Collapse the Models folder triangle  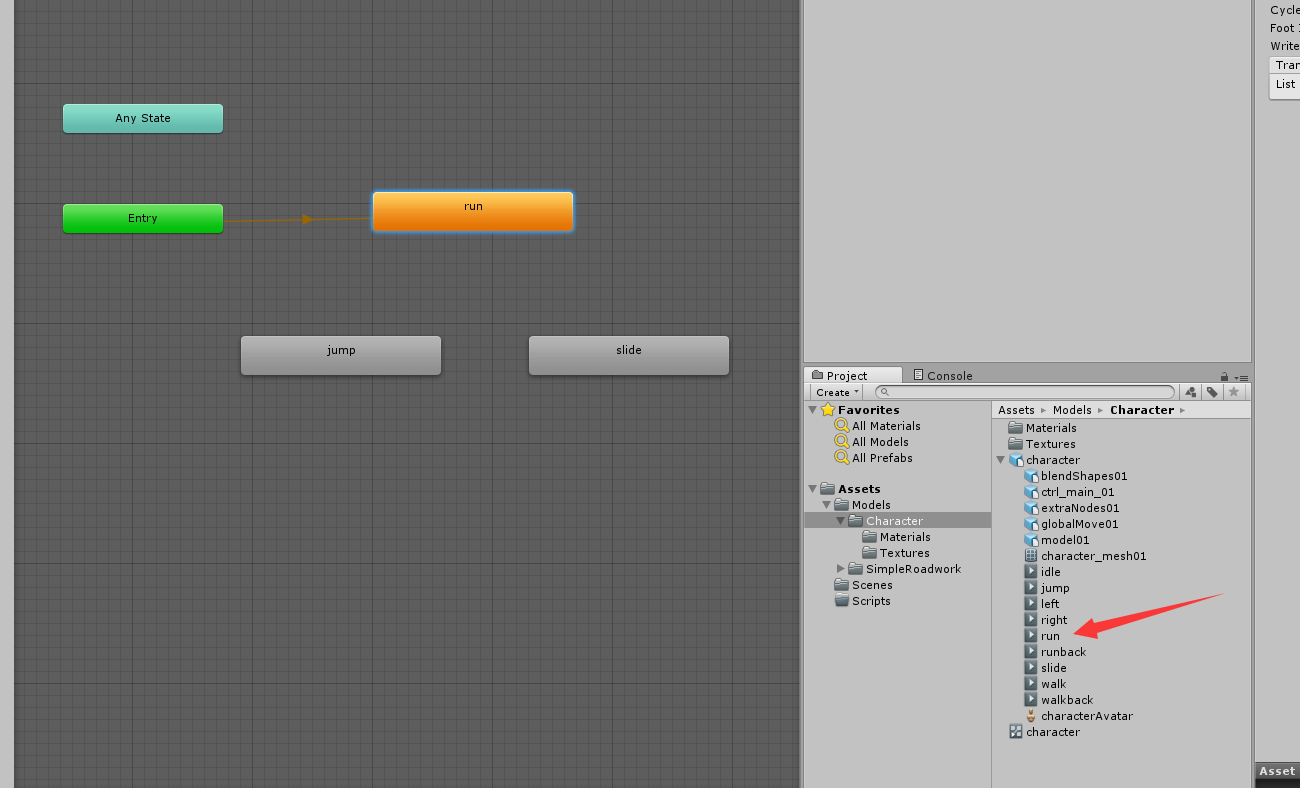click(827, 505)
